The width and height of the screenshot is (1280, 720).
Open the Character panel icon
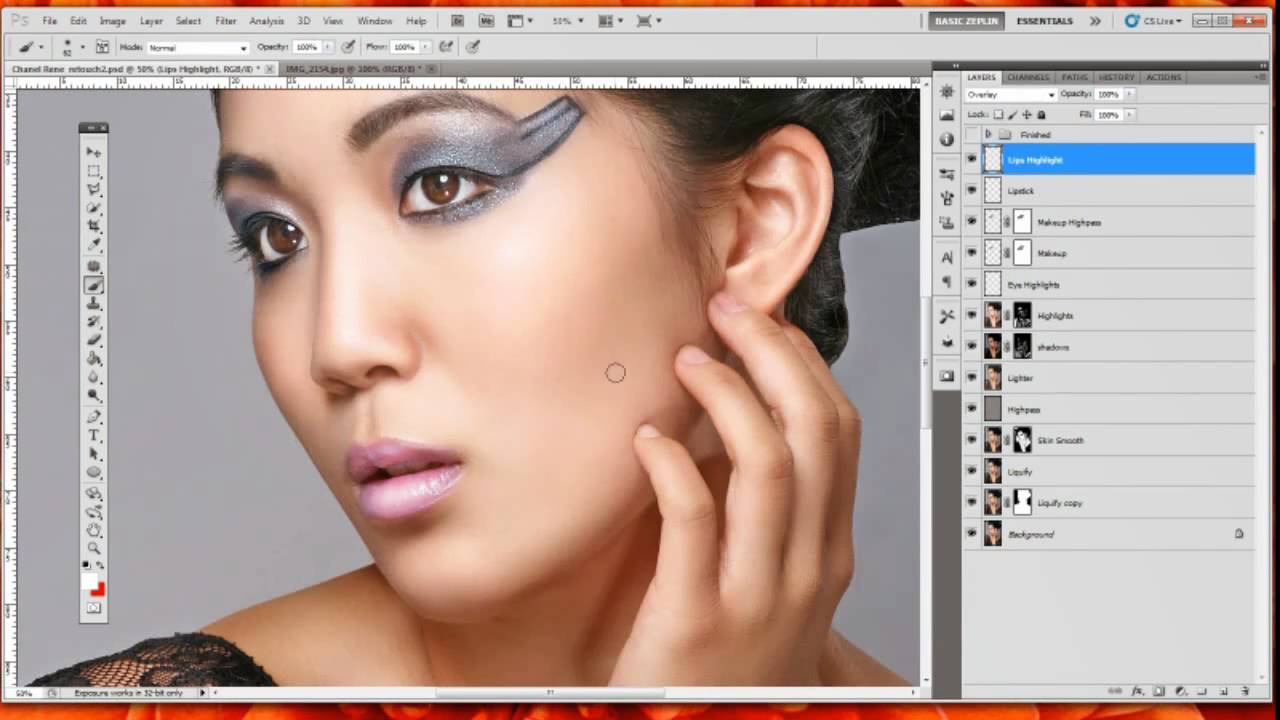pyautogui.click(x=947, y=257)
